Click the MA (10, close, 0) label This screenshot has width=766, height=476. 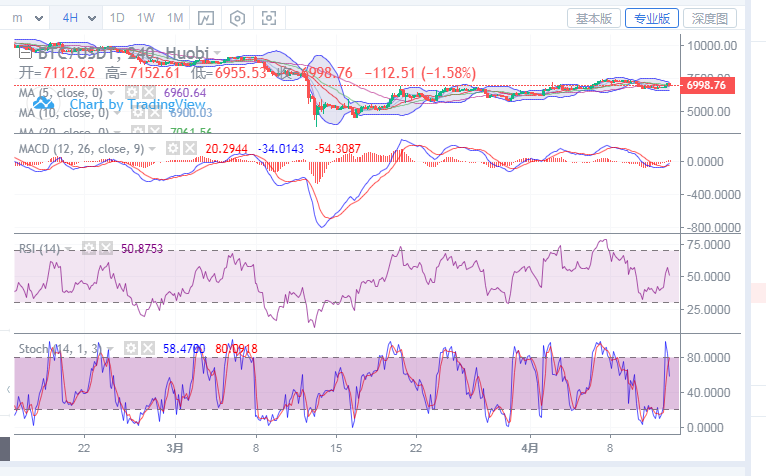pos(64,113)
